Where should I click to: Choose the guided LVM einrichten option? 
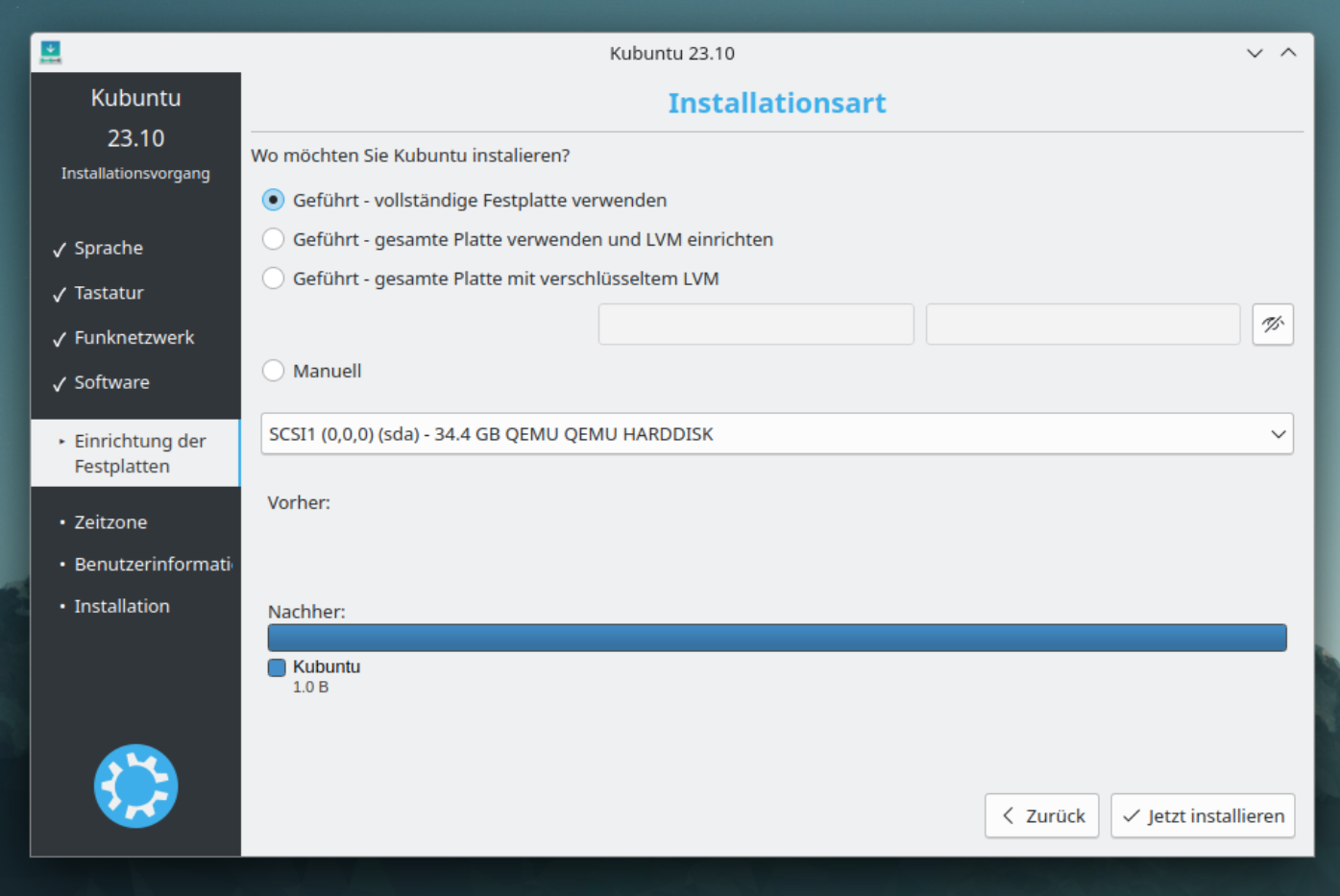(x=274, y=239)
